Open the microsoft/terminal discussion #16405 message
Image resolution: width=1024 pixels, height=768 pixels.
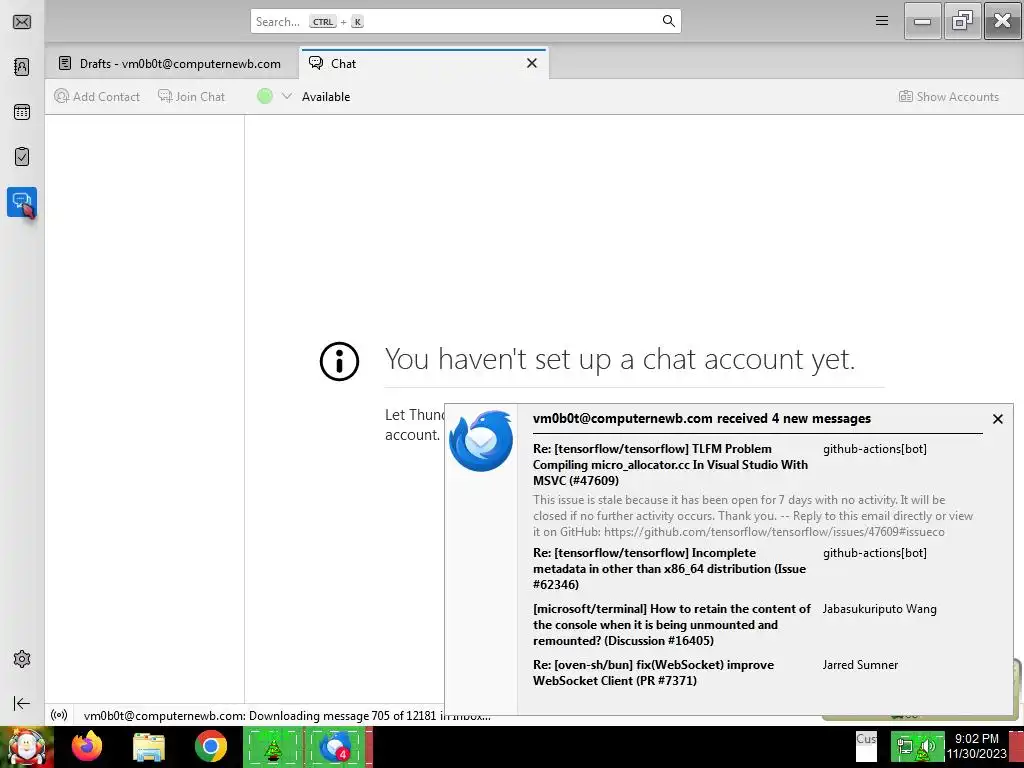[x=671, y=624]
